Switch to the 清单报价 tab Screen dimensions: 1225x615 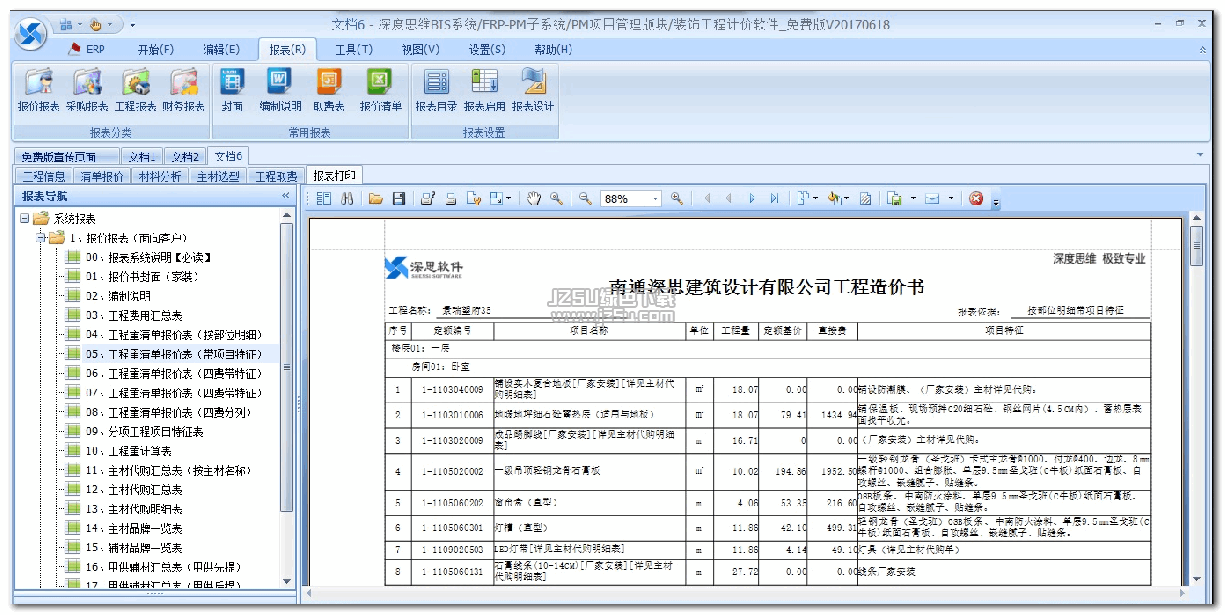pyautogui.click(x=102, y=176)
